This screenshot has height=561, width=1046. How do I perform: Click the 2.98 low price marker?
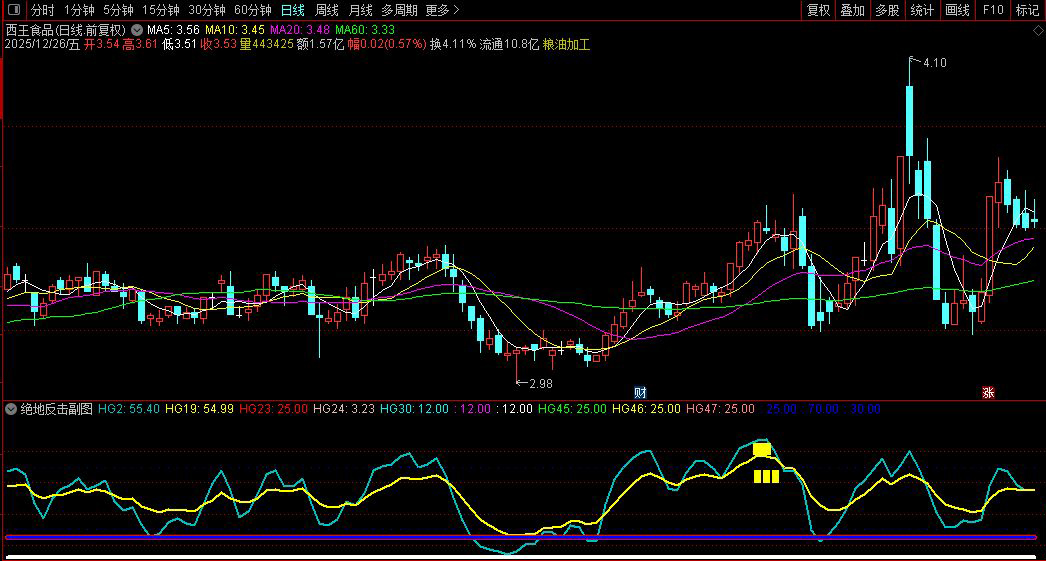click(x=540, y=384)
